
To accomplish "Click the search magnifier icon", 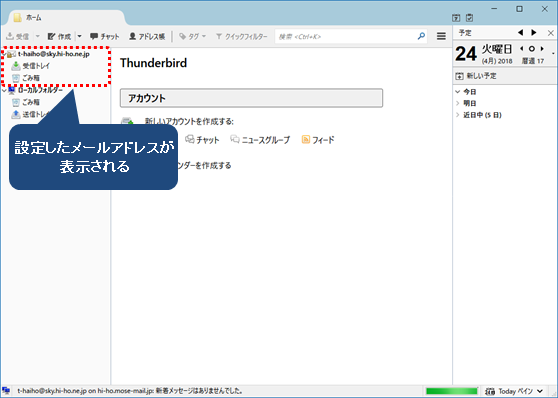I will pyautogui.click(x=421, y=36).
